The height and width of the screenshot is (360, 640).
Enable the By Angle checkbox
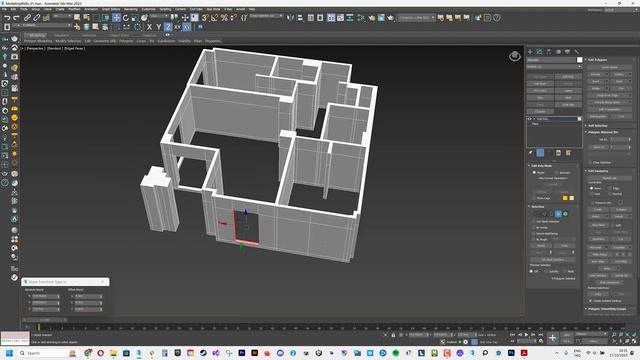click(533, 240)
